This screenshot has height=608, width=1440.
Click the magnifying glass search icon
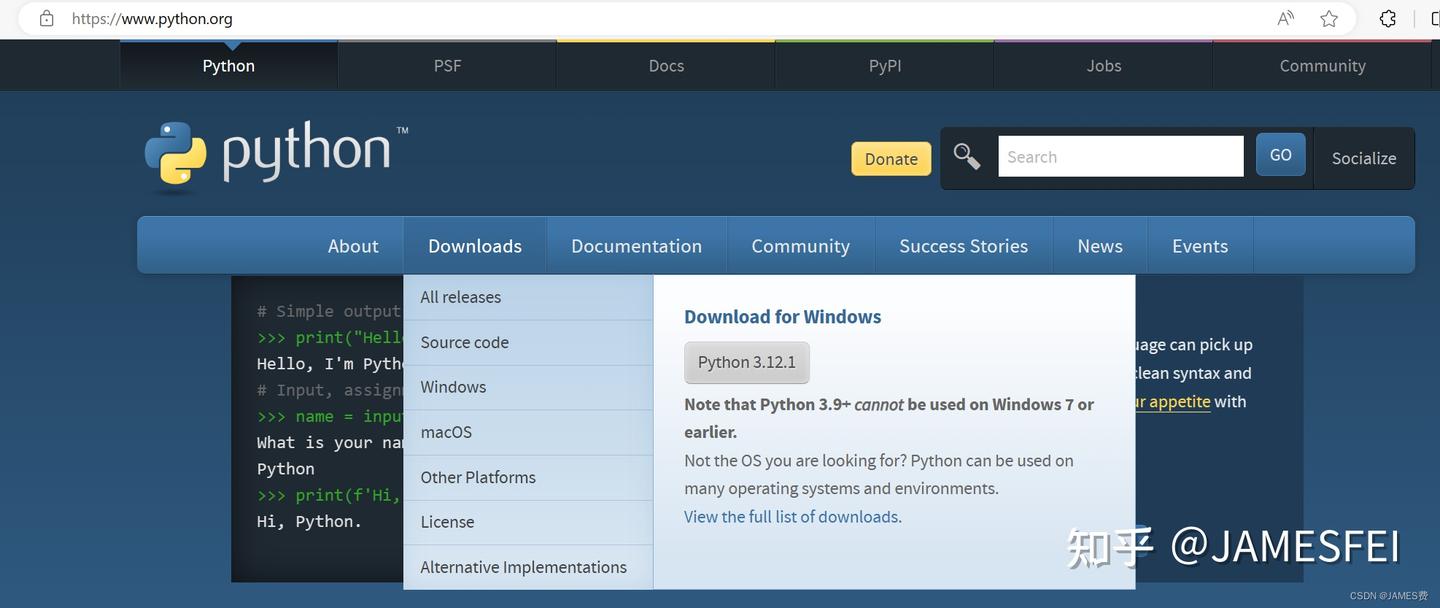pos(966,156)
